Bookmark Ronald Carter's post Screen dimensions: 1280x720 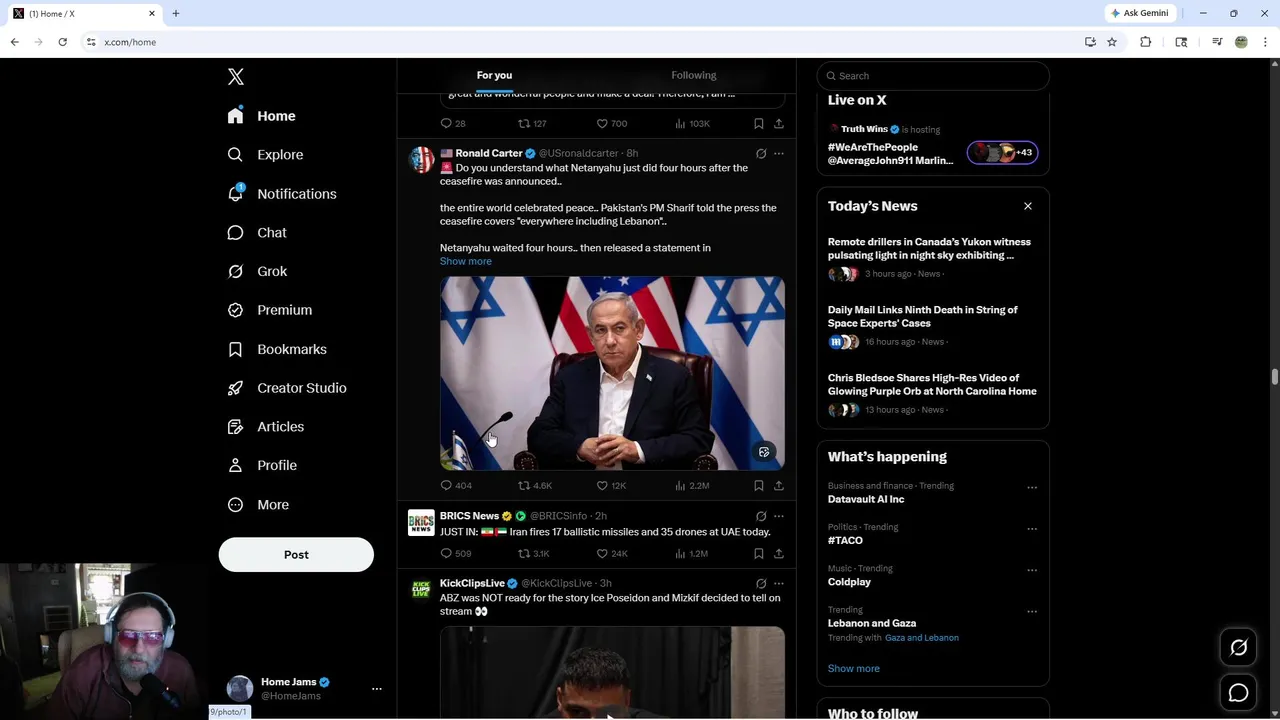[759, 486]
